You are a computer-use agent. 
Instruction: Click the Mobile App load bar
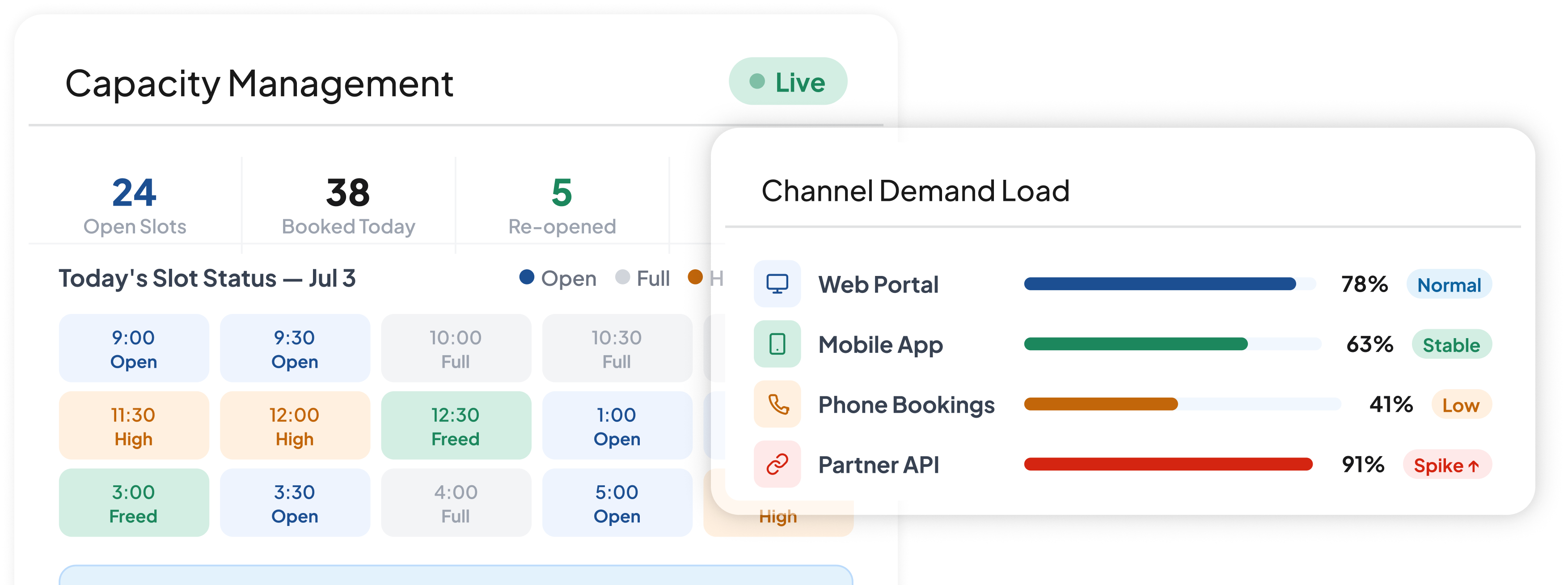coord(1172,344)
